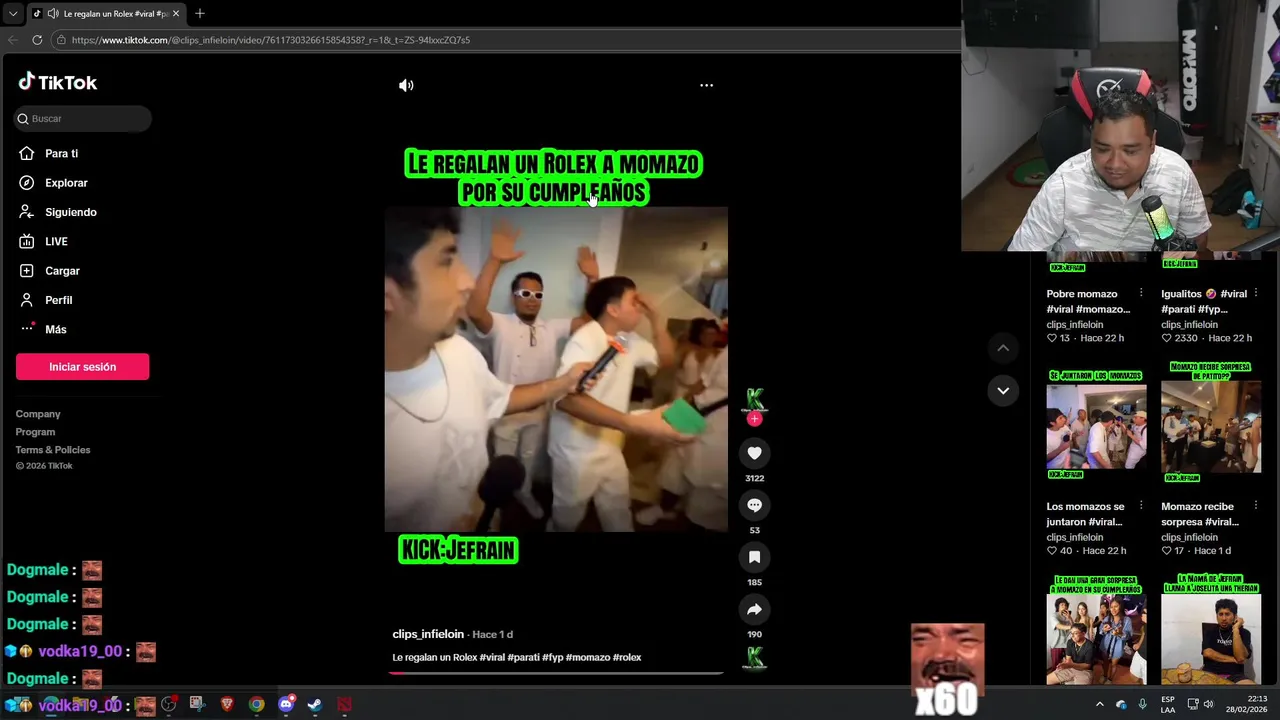Open 'Le dan una gran sorpresa' thumbnail

1096,630
